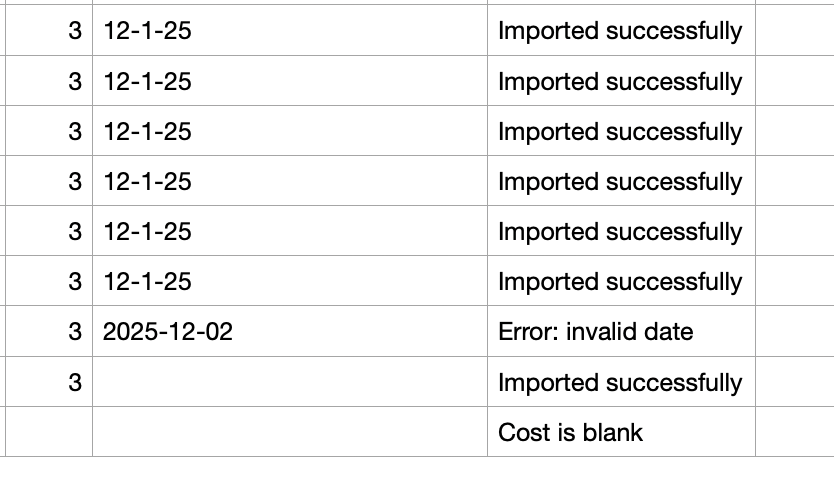Select the cell containing 2025-12-02

point(168,331)
